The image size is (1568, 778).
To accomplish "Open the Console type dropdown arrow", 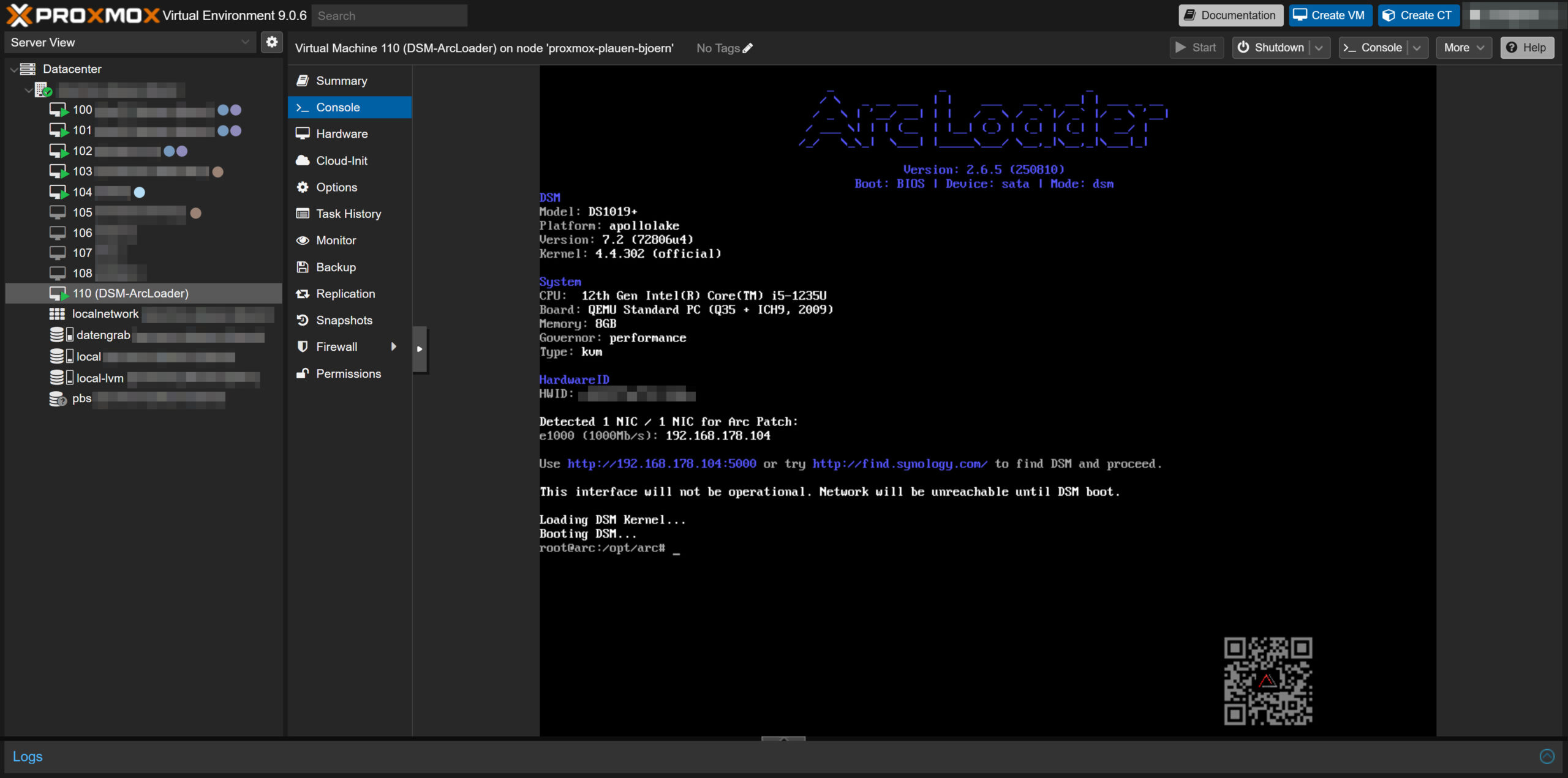I will (x=1417, y=48).
